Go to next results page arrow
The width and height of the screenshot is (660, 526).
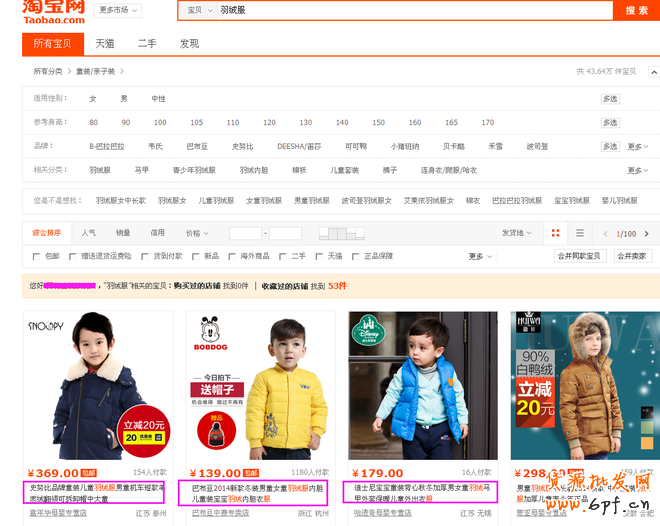tap(647, 233)
